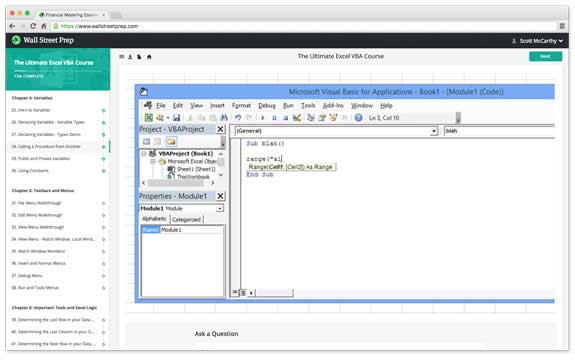Open the Module1 Module properties dropdown
The height and width of the screenshot is (362, 575).
coord(220,208)
